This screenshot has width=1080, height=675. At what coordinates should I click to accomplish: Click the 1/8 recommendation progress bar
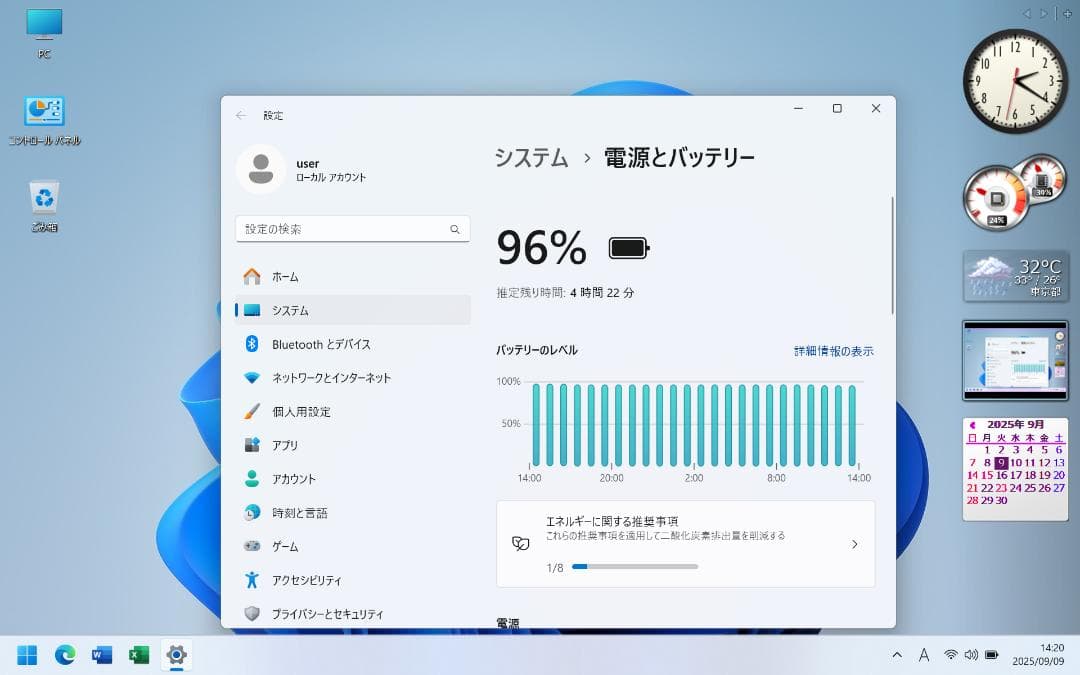point(634,567)
